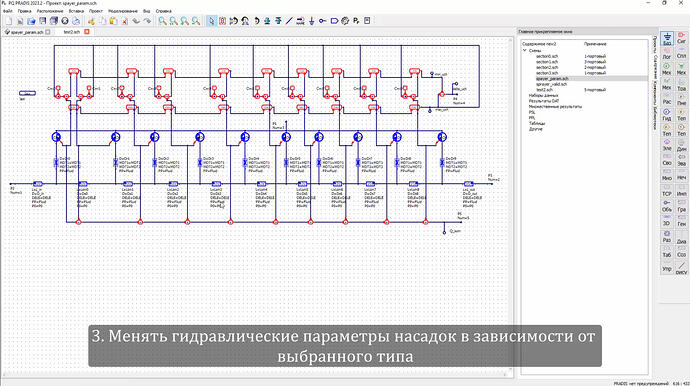
Task: Click the first magnifier zoom icon
Action: (163, 21)
